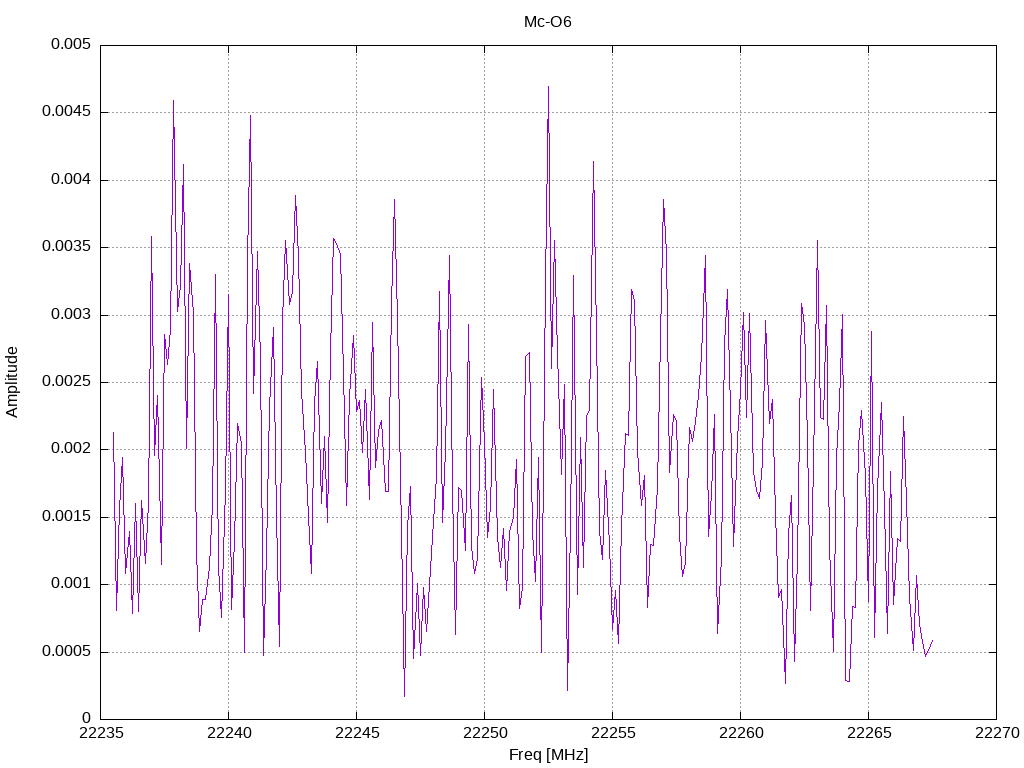Screen dimensions: 1024x768
Task: Click the tallest spectrum peak near 22252.5 MHz
Action: point(549,87)
